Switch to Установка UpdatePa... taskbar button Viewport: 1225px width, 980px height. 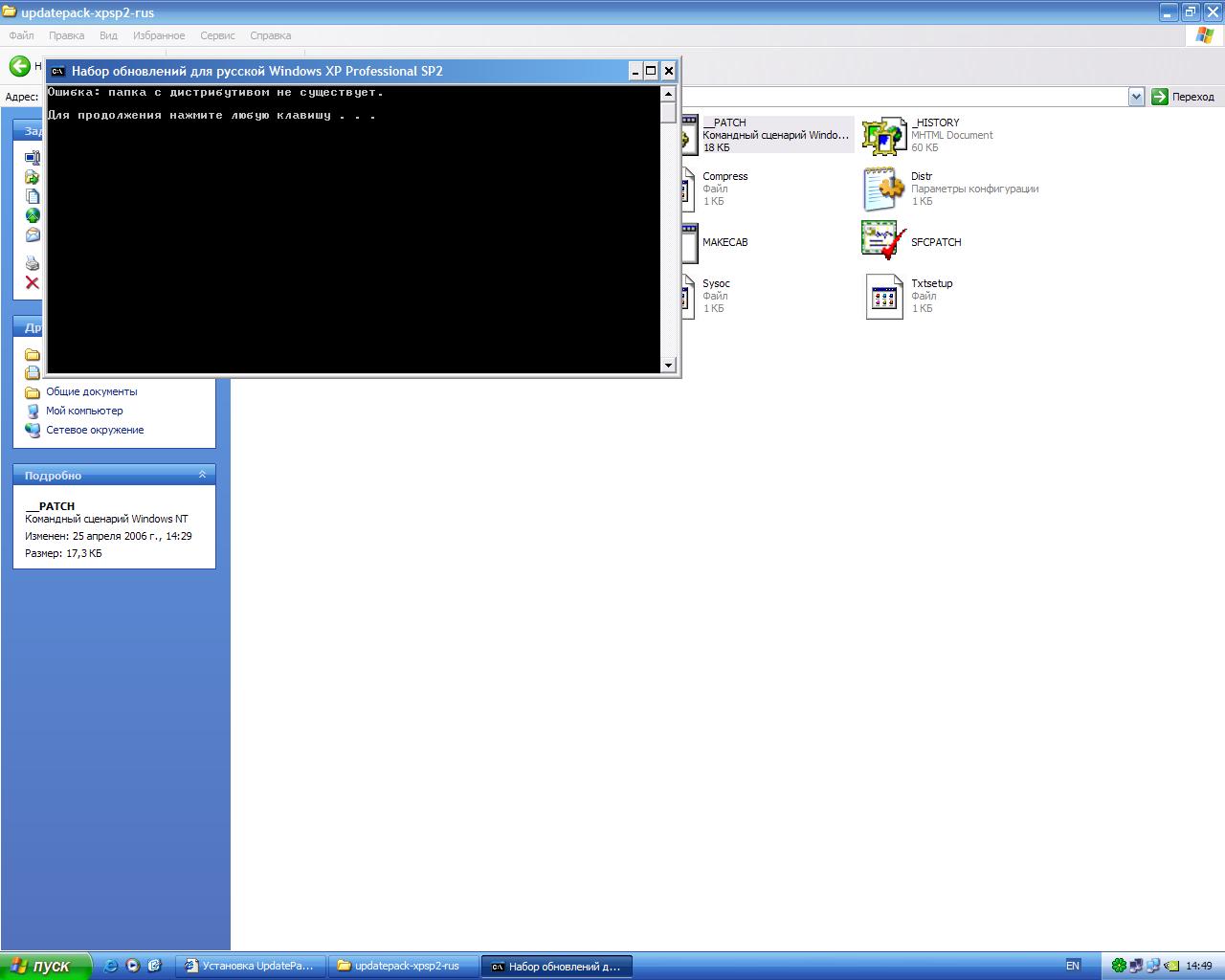(251, 966)
